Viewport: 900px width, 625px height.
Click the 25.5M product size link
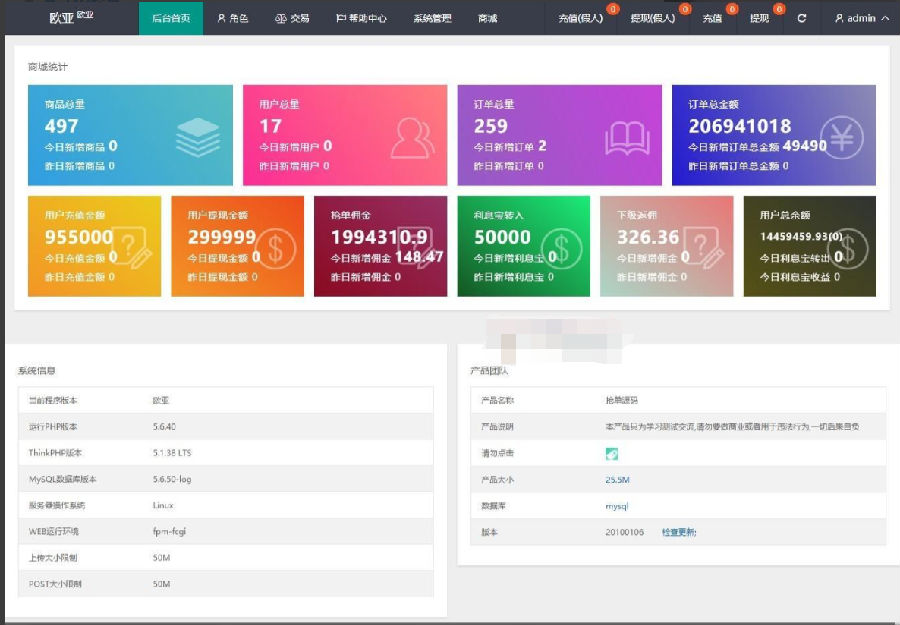[618, 480]
